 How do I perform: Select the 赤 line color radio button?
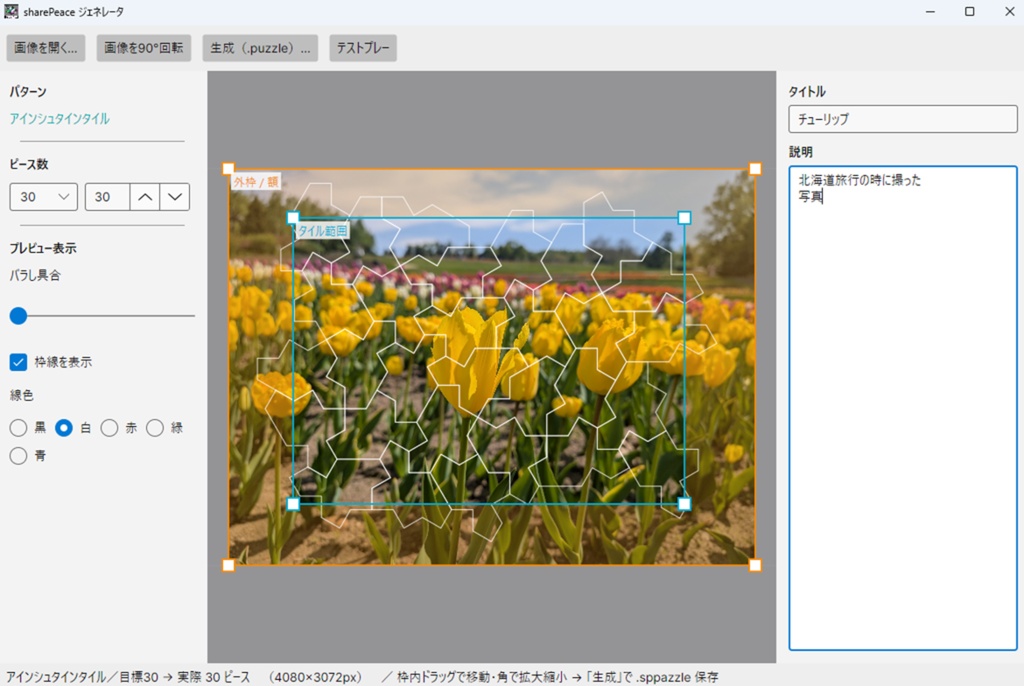[109, 428]
